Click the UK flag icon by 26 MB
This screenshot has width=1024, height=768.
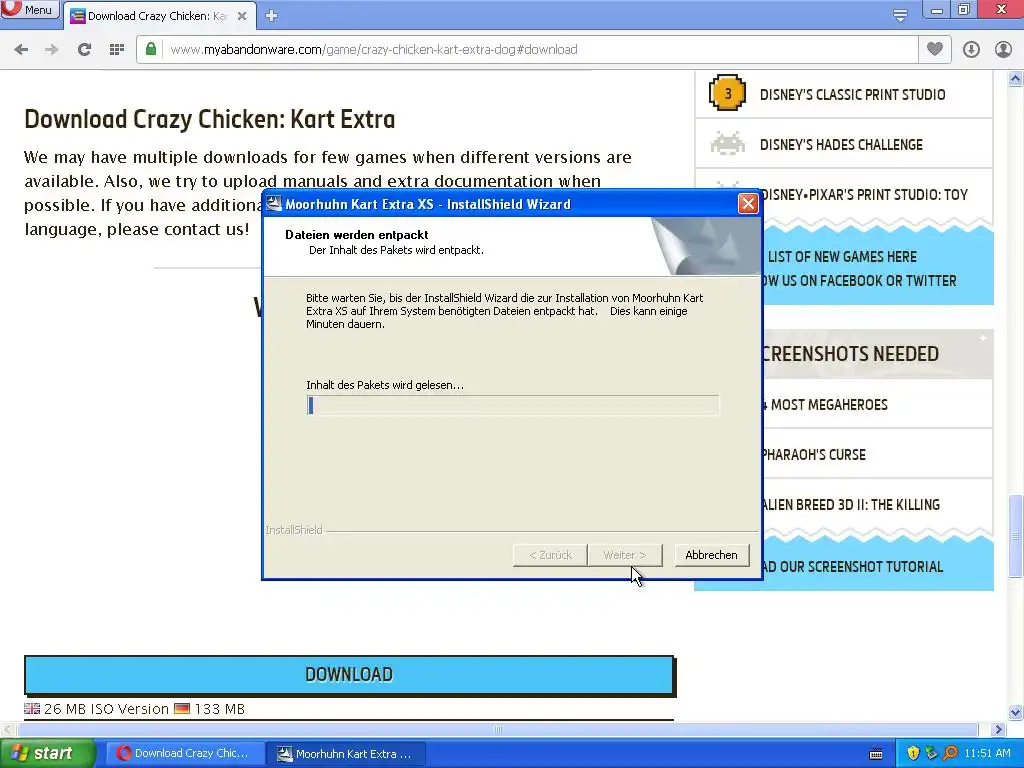(32, 709)
